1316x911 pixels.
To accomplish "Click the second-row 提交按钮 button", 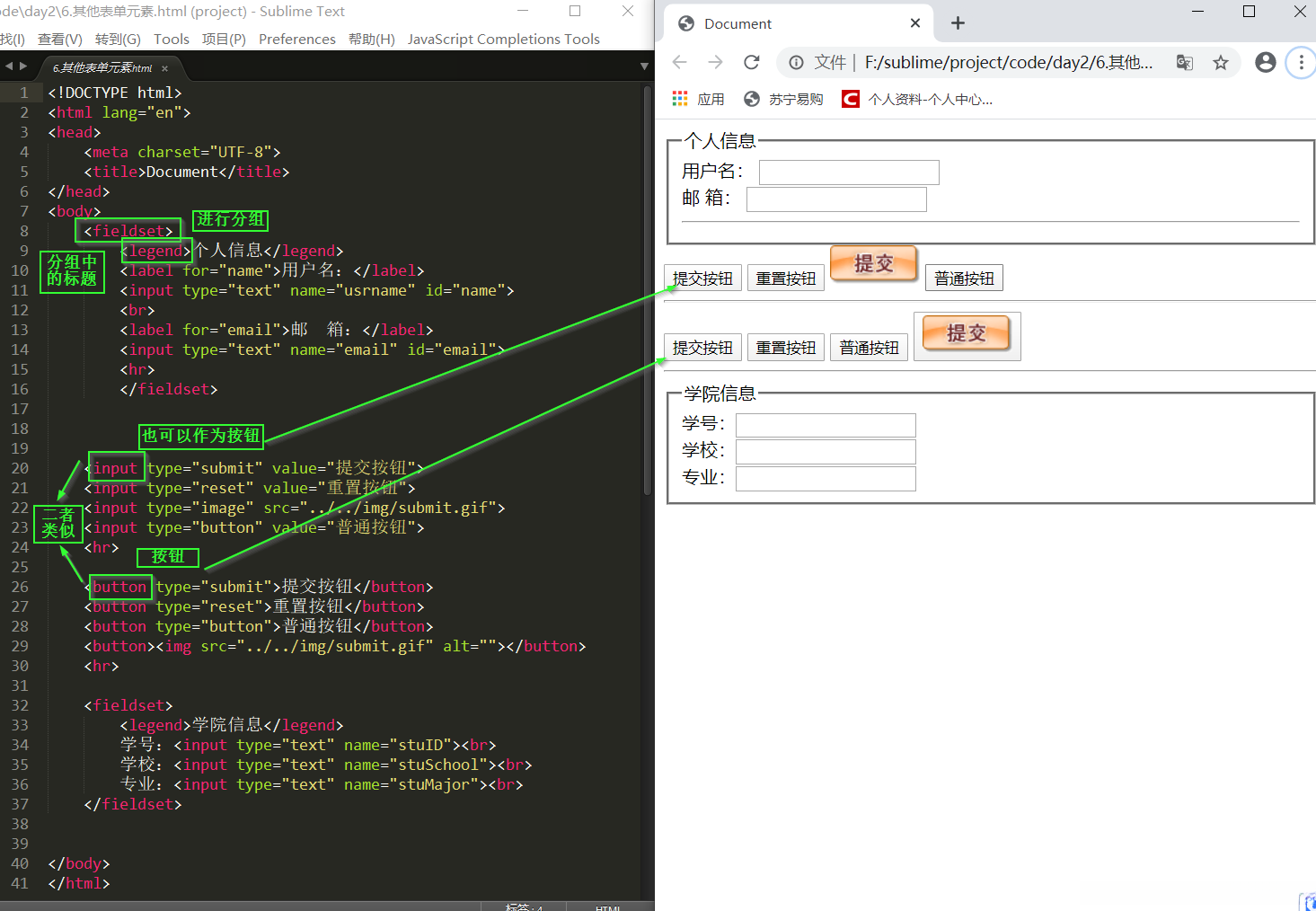I will 702,348.
